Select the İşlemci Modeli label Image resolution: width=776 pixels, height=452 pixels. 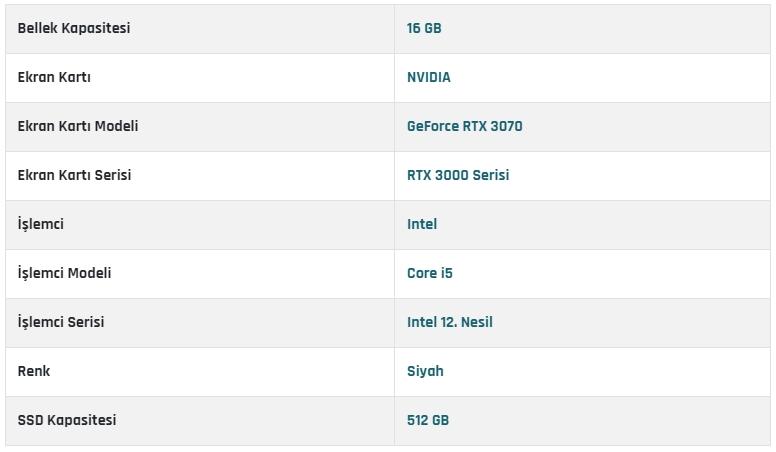click(x=65, y=273)
